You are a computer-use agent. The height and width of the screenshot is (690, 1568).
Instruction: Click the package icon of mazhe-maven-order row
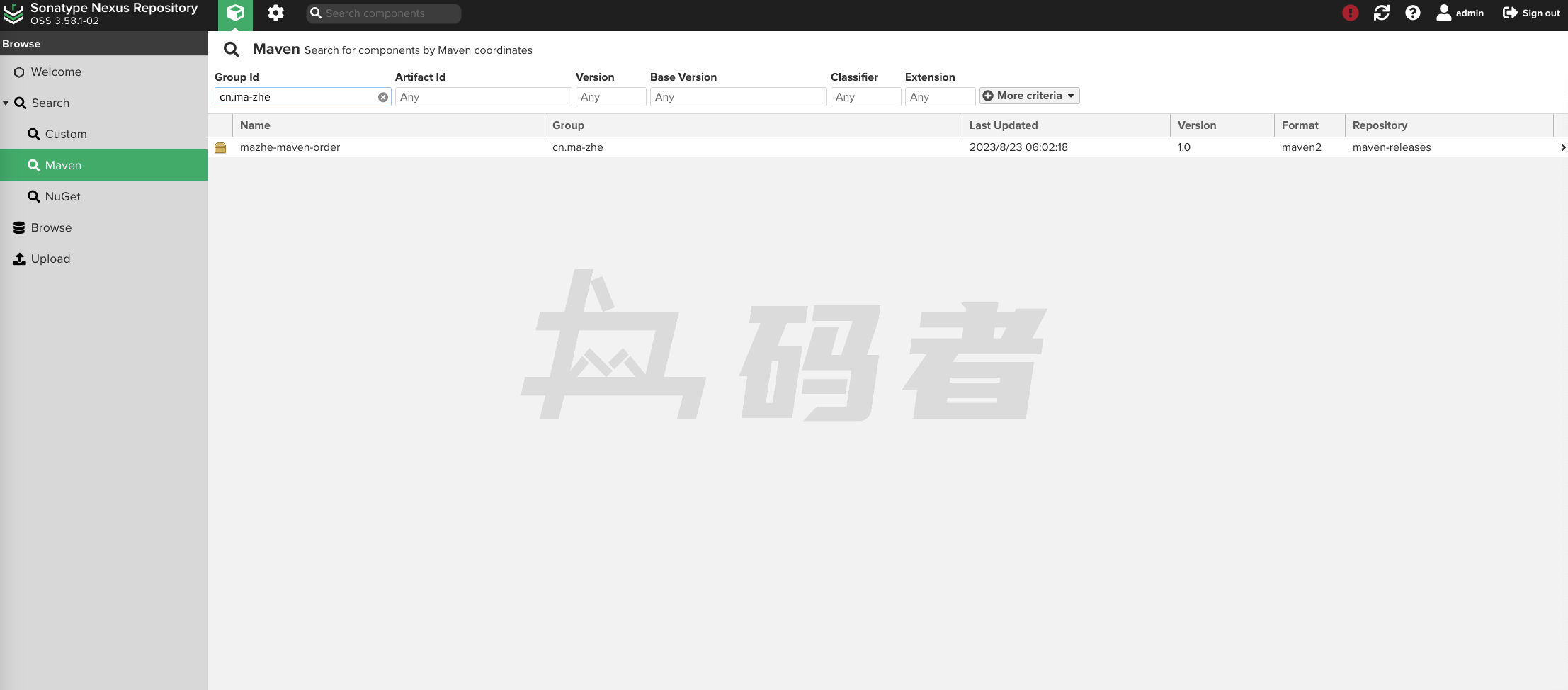[x=220, y=148]
